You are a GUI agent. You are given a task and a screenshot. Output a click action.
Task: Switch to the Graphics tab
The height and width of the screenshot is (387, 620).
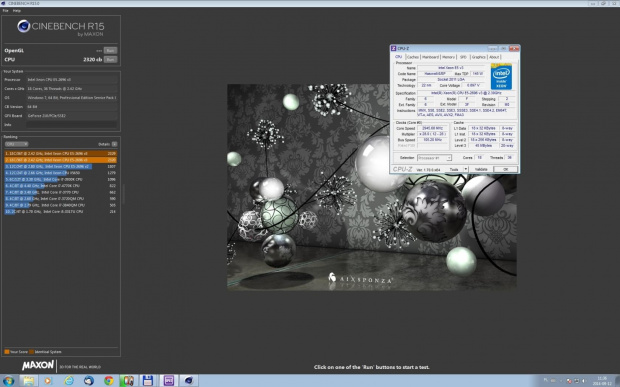point(478,57)
